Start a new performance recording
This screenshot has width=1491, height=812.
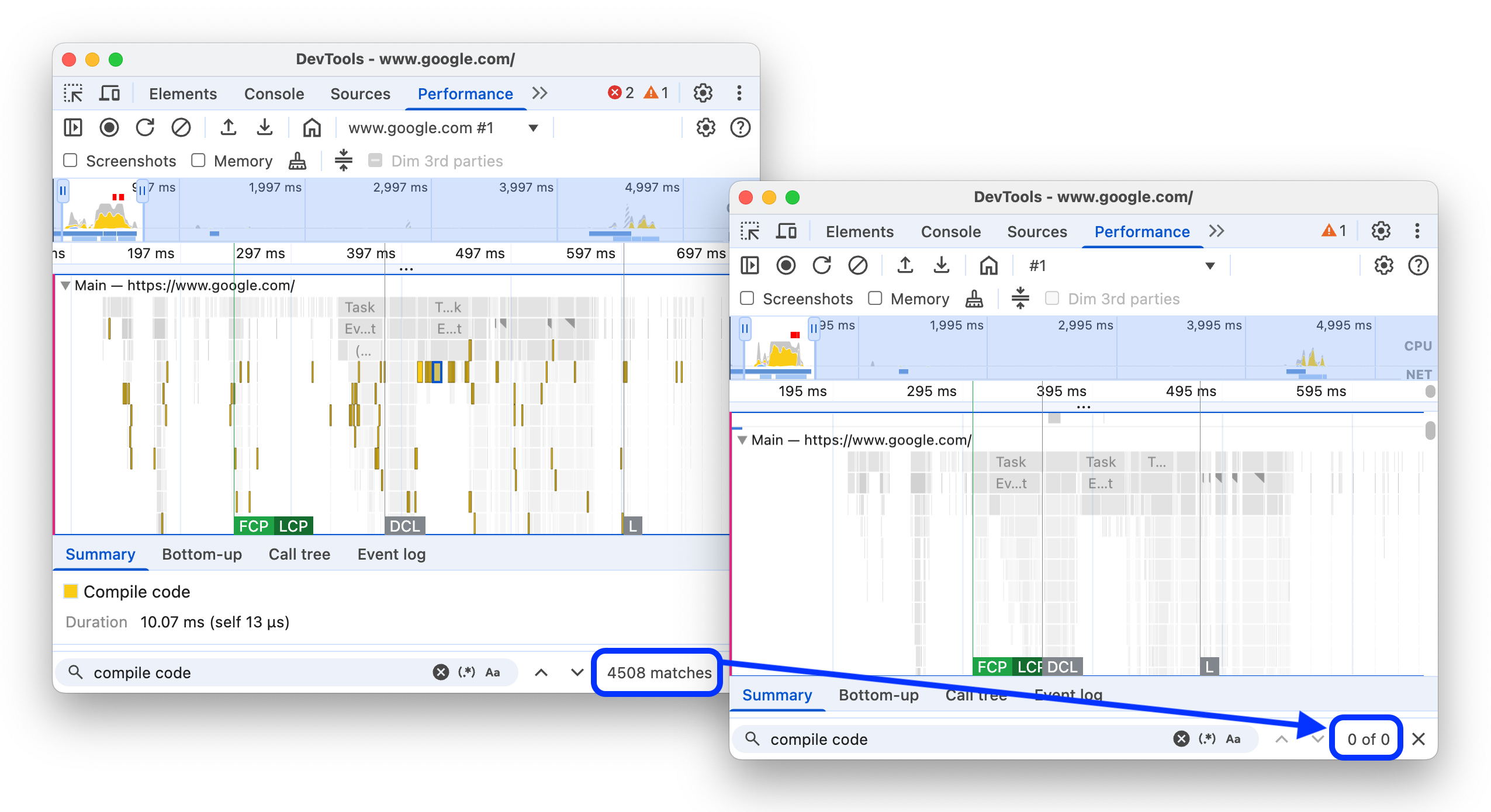109,127
